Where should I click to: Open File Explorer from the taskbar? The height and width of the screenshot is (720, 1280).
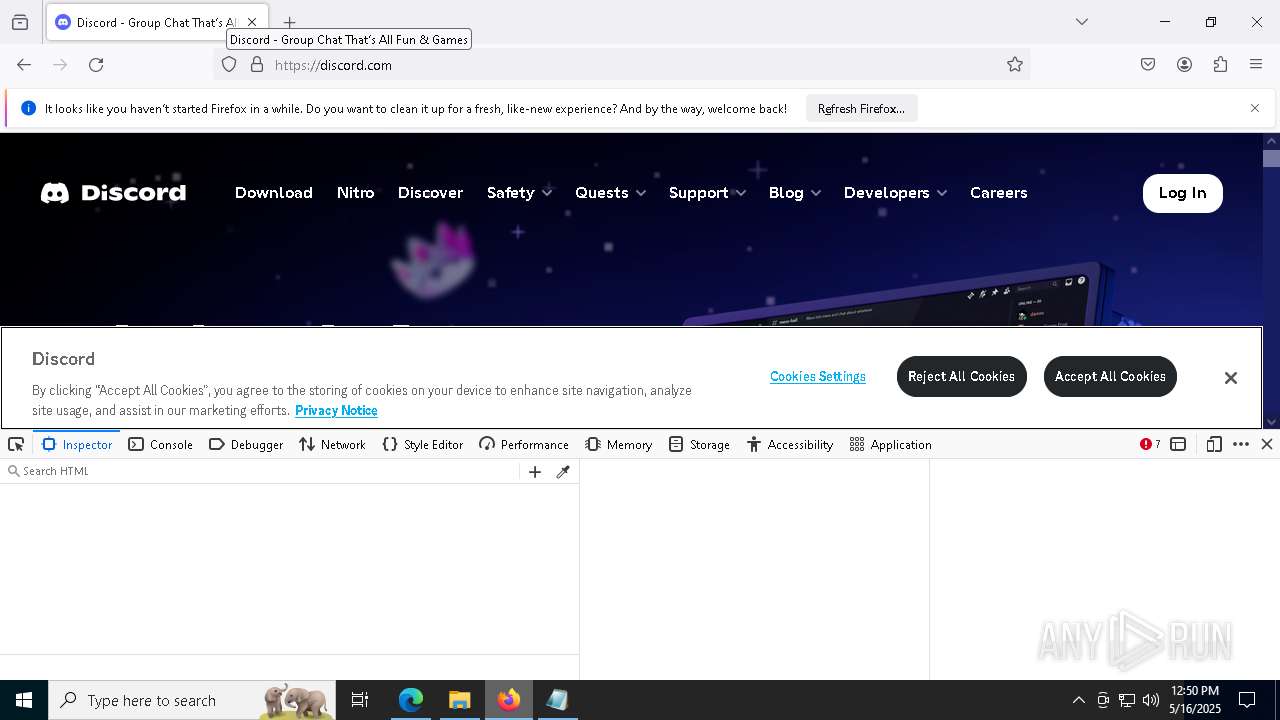coord(460,700)
